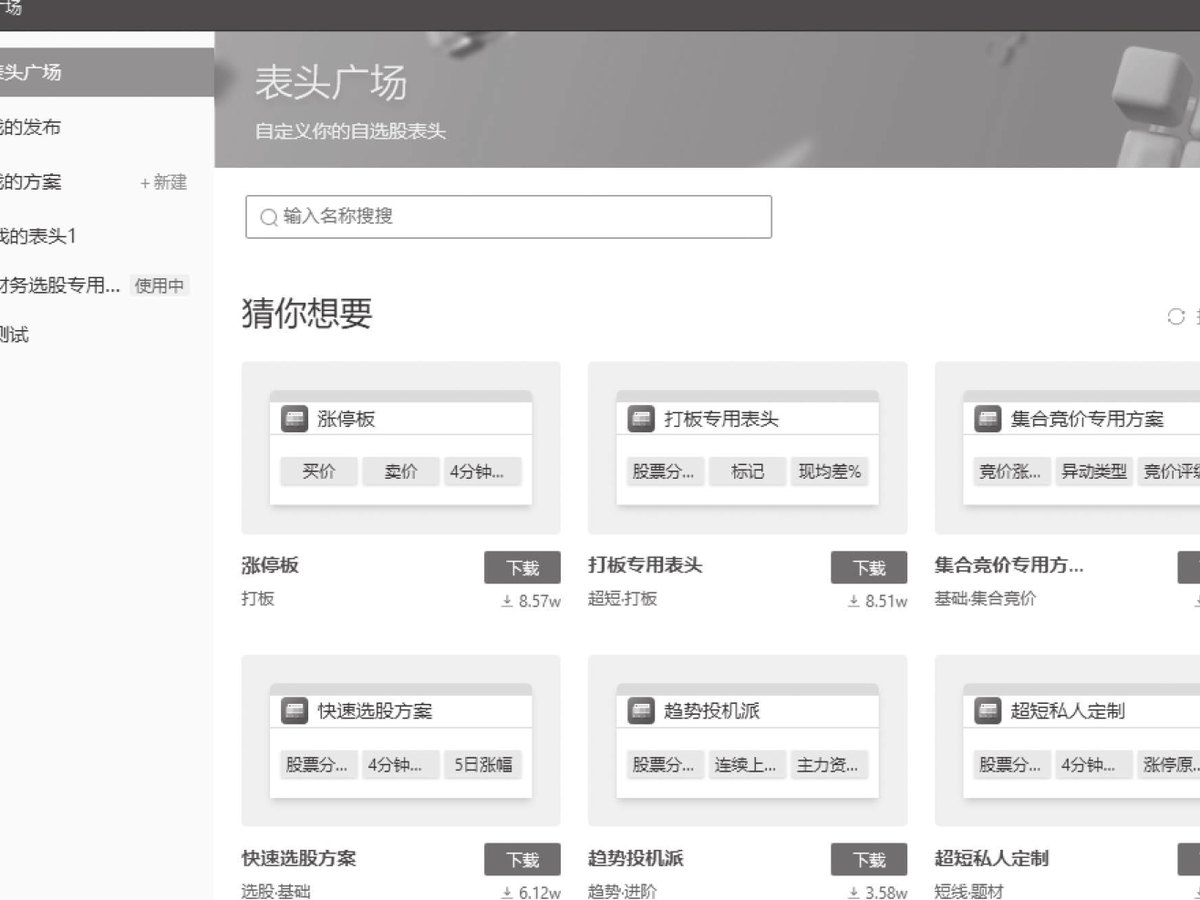The width and height of the screenshot is (1200, 900).
Task: Open the 表头广场 sidebar item
Action: pyautogui.click(x=107, y=72)
